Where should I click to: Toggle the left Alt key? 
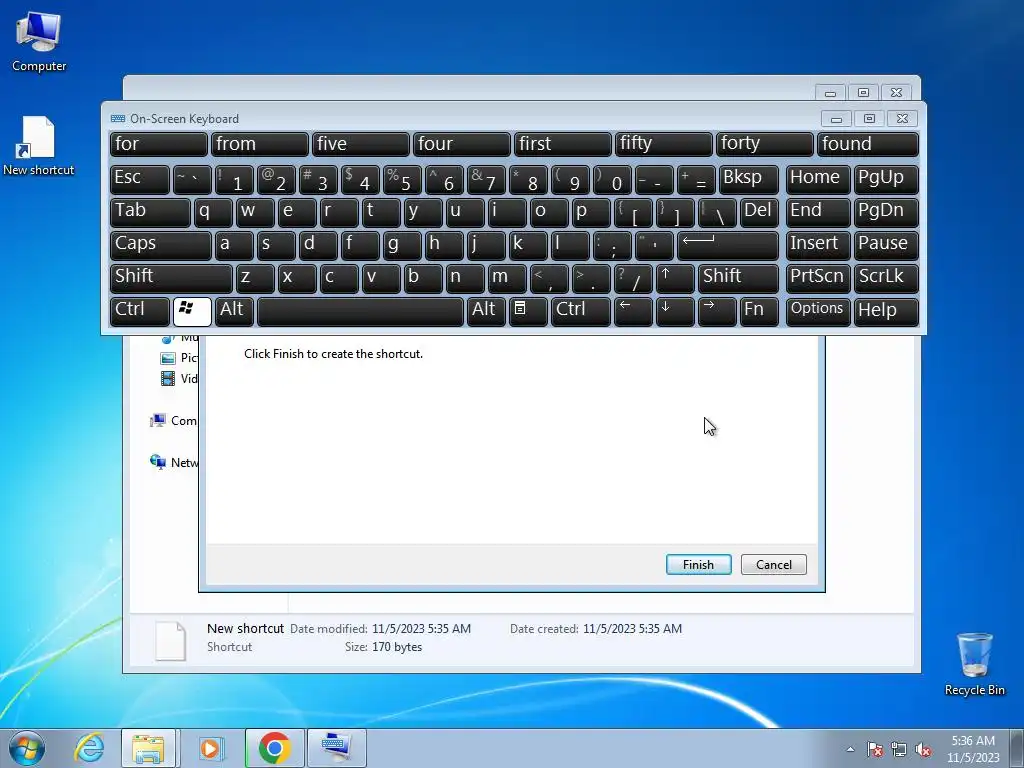(x=234, y=311)
